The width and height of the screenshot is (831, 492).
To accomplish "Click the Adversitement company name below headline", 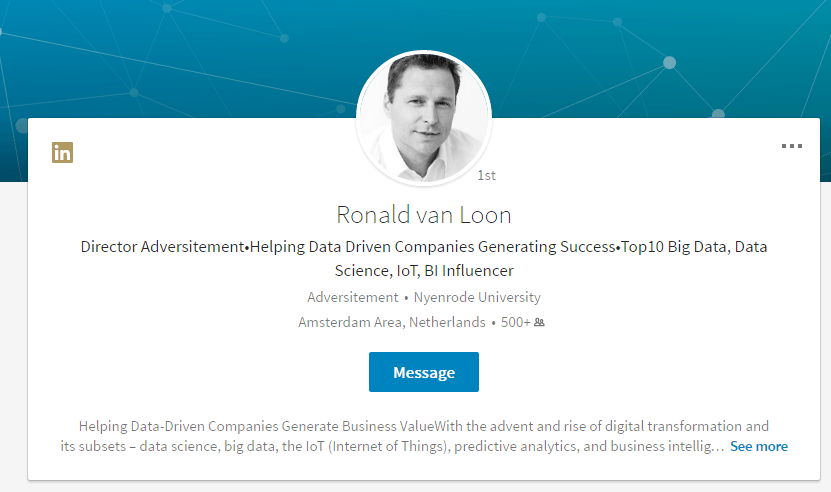I will [353, 297].
